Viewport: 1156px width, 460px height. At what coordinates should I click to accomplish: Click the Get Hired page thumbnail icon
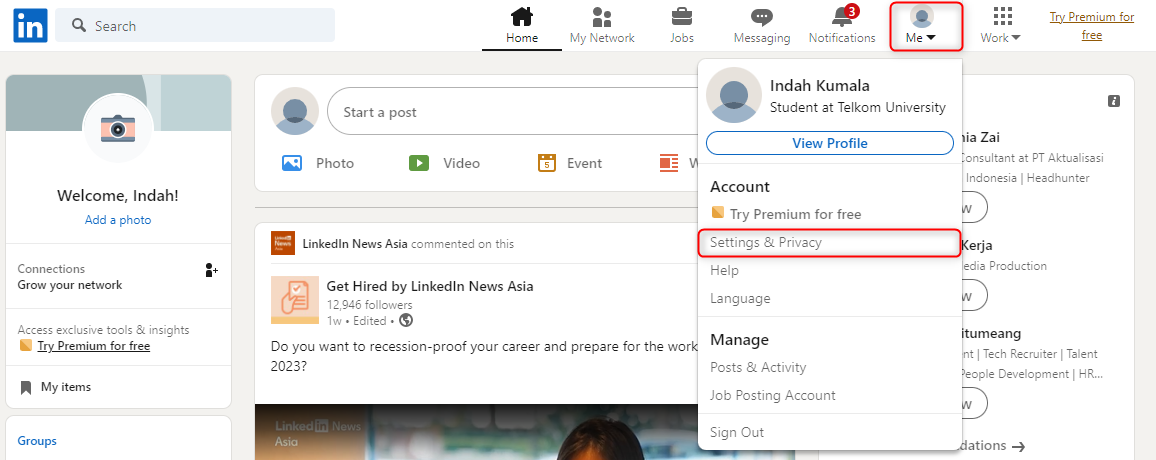click(294, 300)
